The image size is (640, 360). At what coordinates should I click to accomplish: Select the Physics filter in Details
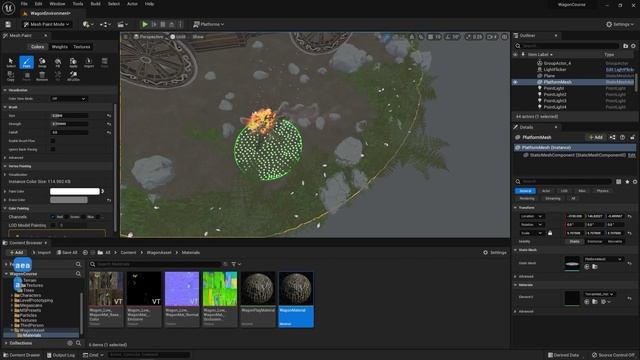pos(602,191)
